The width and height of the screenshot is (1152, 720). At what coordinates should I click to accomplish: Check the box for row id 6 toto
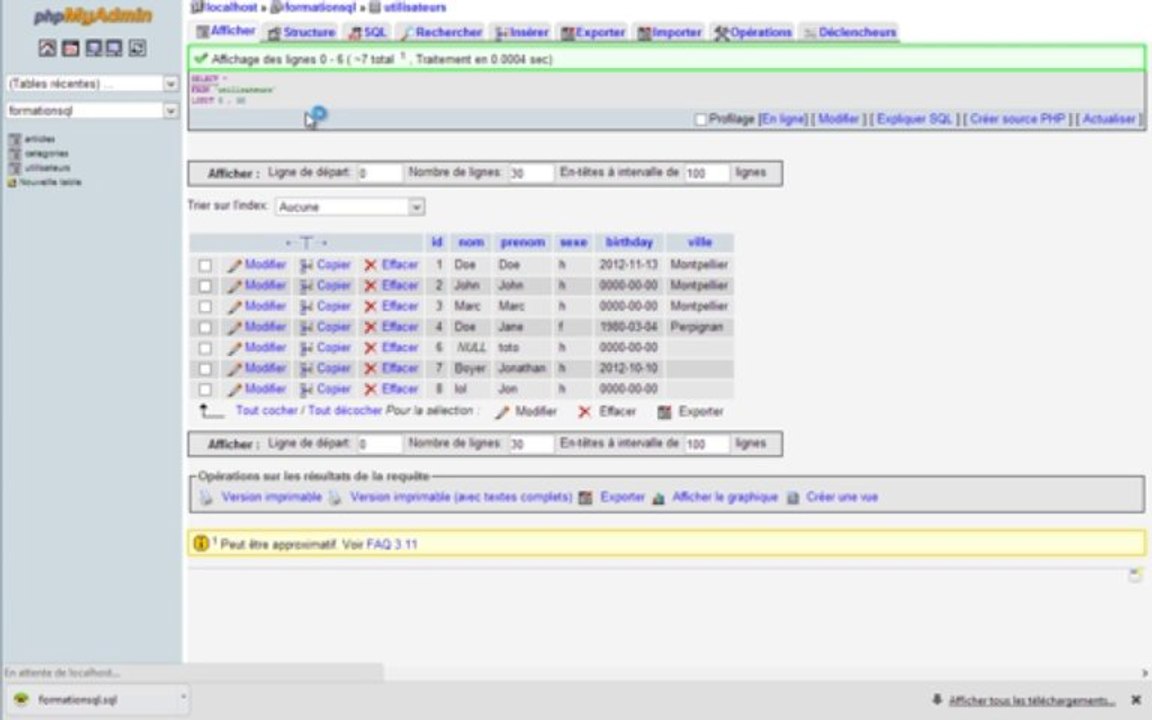[x=205, y=348]
